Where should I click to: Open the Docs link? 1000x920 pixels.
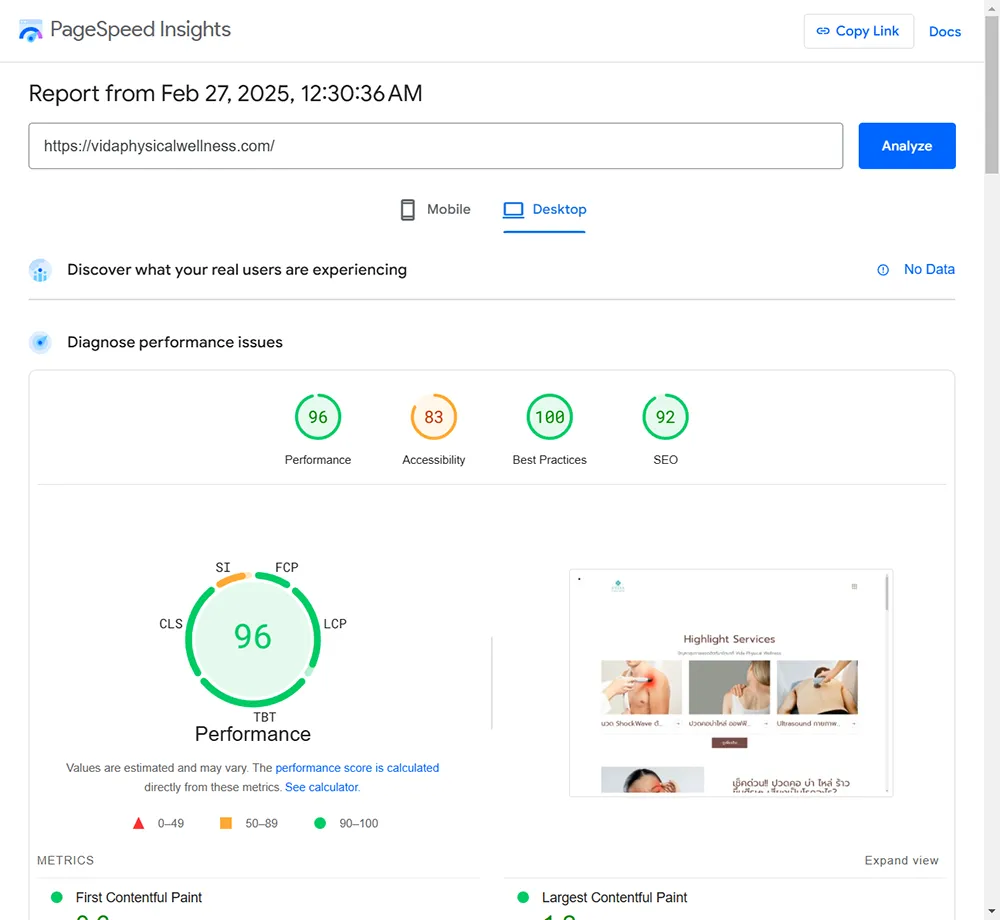tap(945, 31)
